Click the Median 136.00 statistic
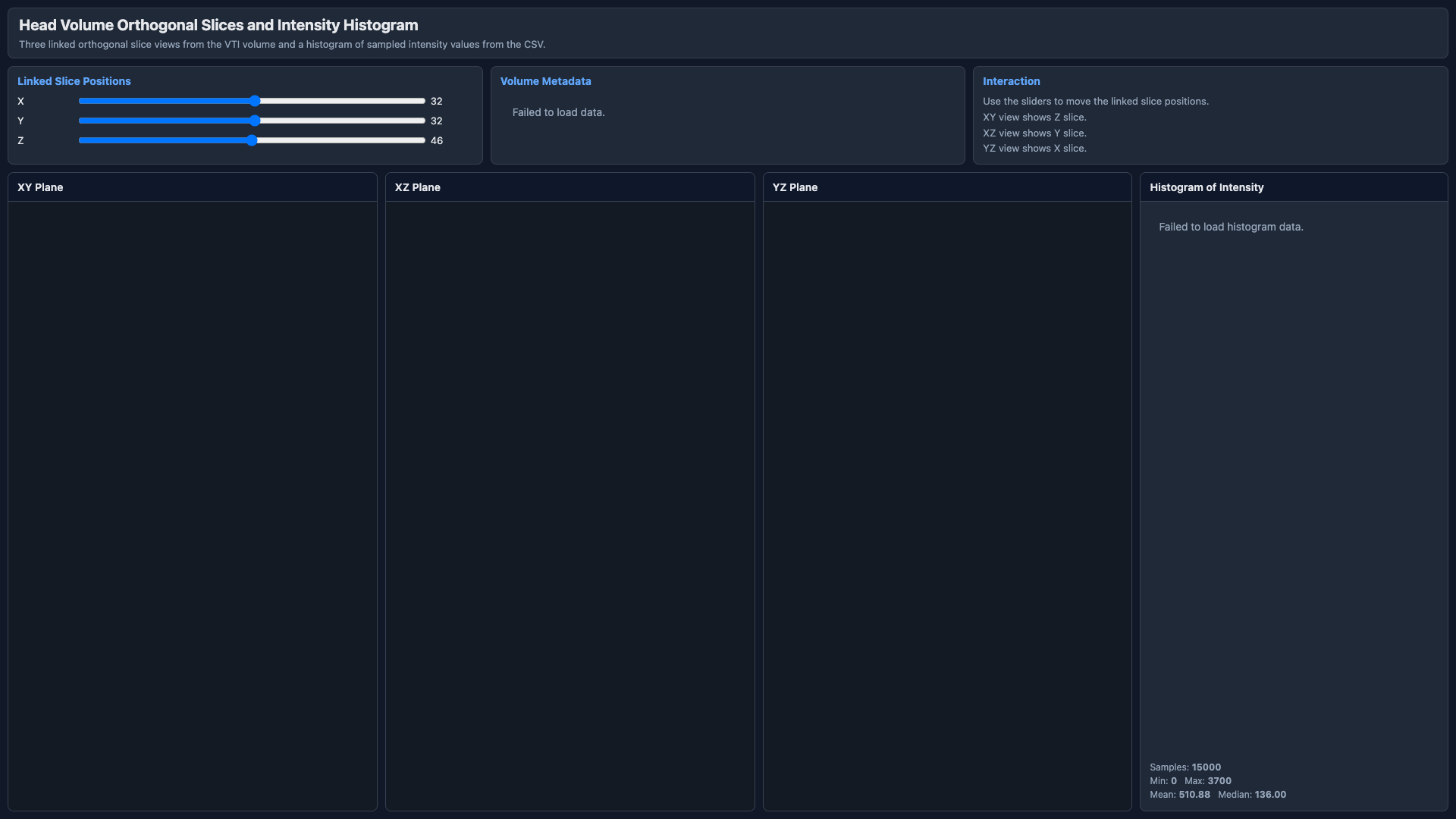Screen dimensions: 1456x819 pyautogui.click(x=1252, y=795)
